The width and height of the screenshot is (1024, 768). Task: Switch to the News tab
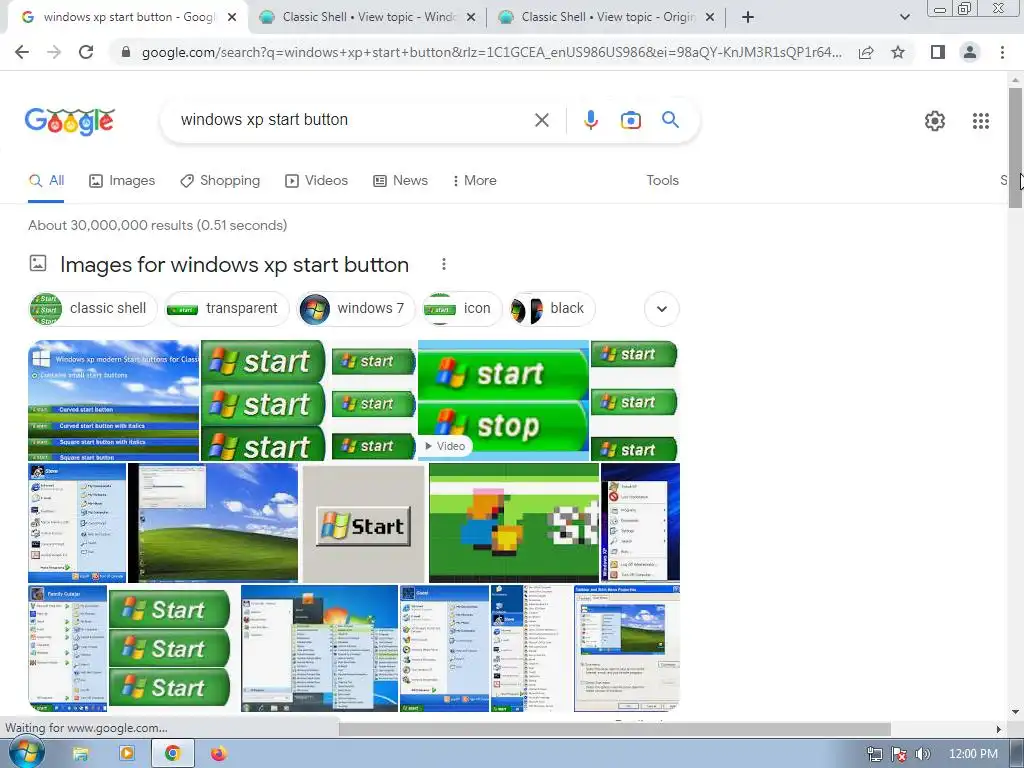(400, 181)
